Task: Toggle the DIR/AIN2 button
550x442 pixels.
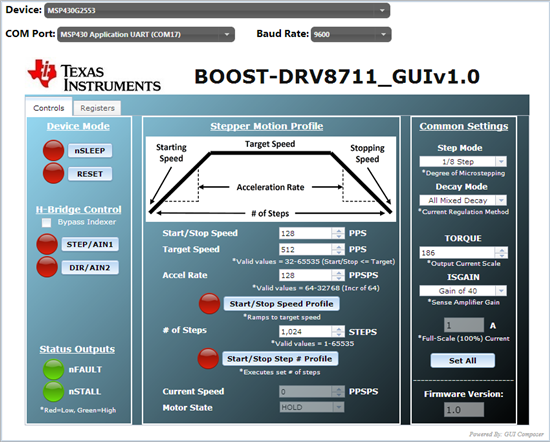Action: click(90, 267)
